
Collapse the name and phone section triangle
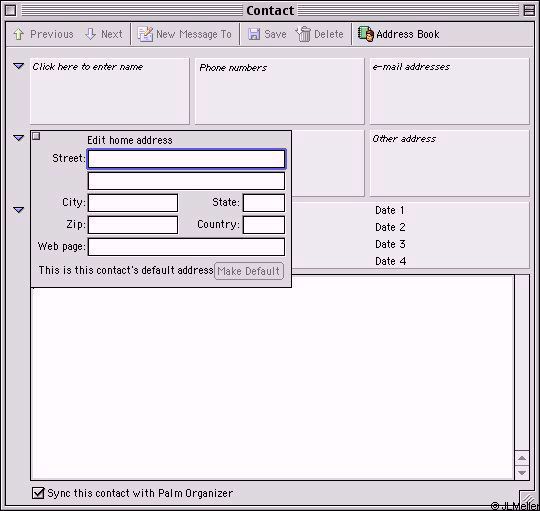click(x=19, y=65)
